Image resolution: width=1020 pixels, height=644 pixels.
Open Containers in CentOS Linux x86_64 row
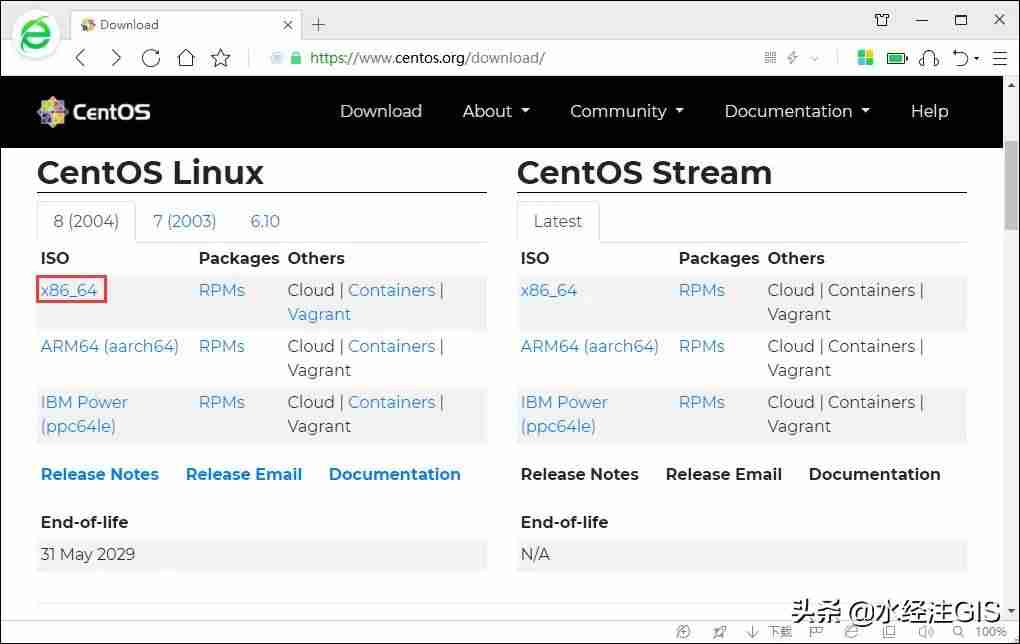click(392, 290)
